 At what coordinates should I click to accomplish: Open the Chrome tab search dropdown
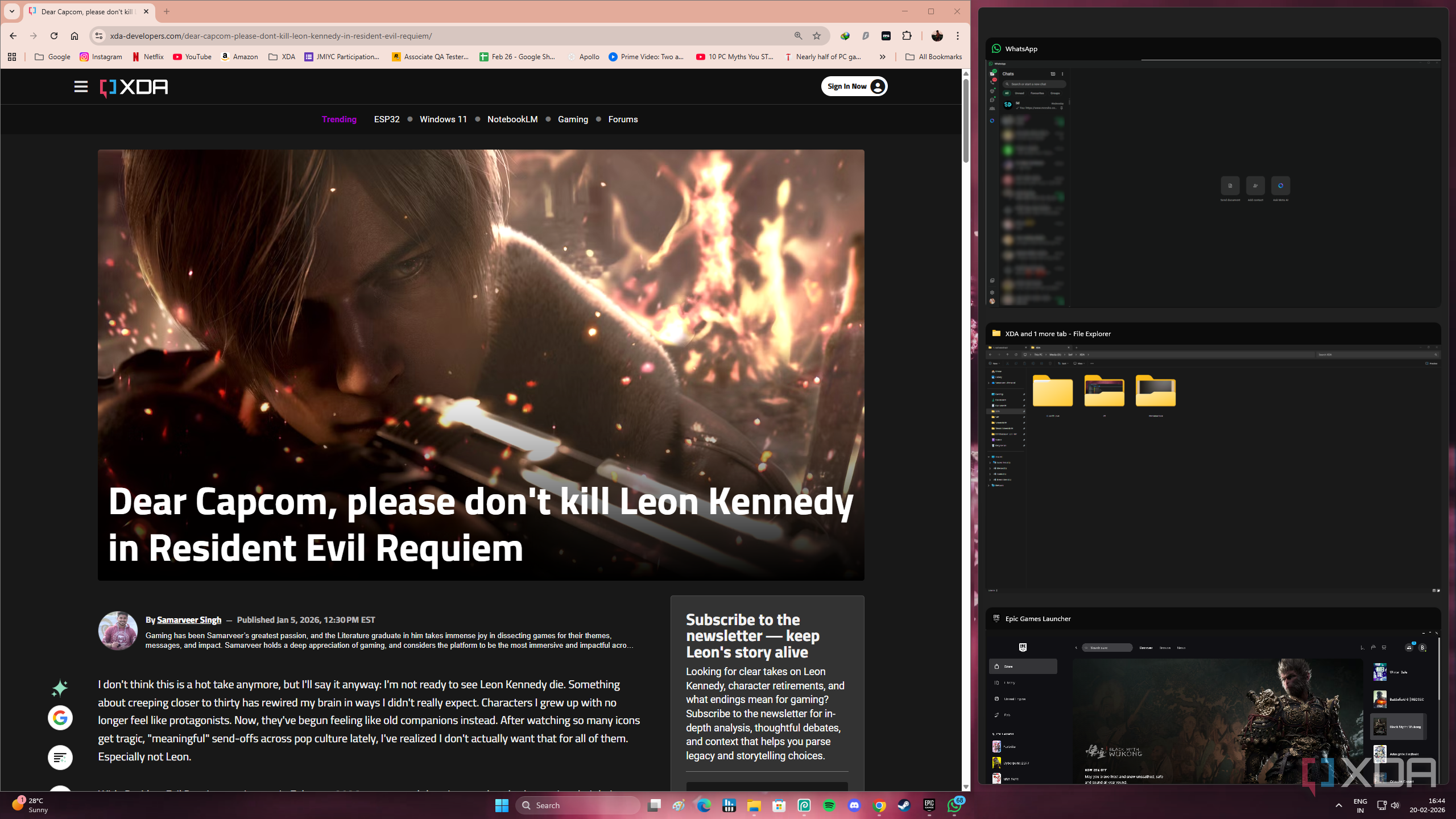click(x=12, y=11)
